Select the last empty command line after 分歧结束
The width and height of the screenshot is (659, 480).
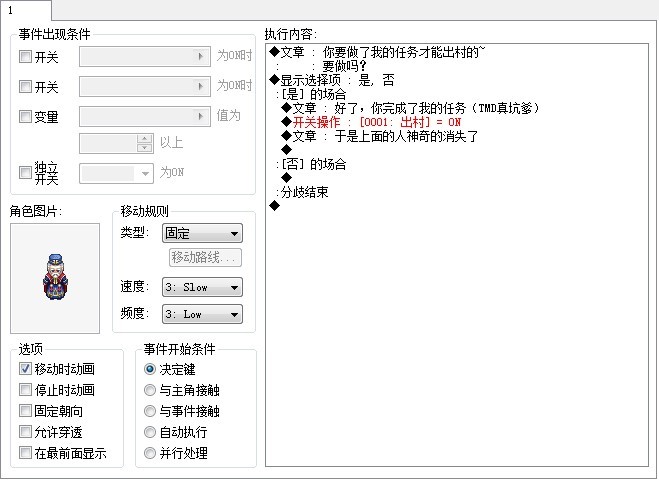tap(274, 206)
